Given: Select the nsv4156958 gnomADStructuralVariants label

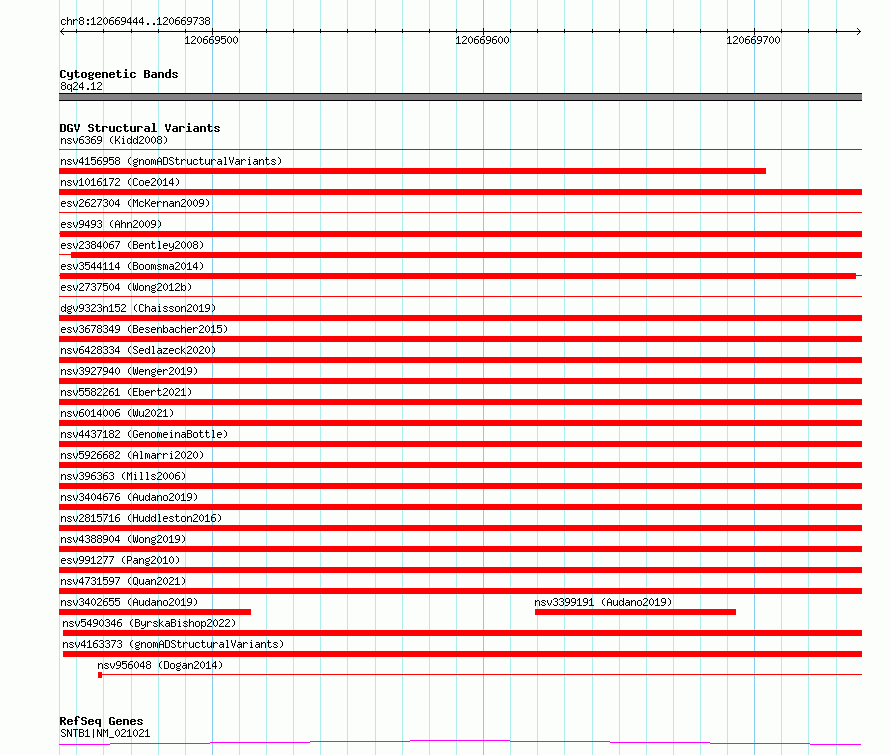Looking at the screenshot, I should coord(171,161).
